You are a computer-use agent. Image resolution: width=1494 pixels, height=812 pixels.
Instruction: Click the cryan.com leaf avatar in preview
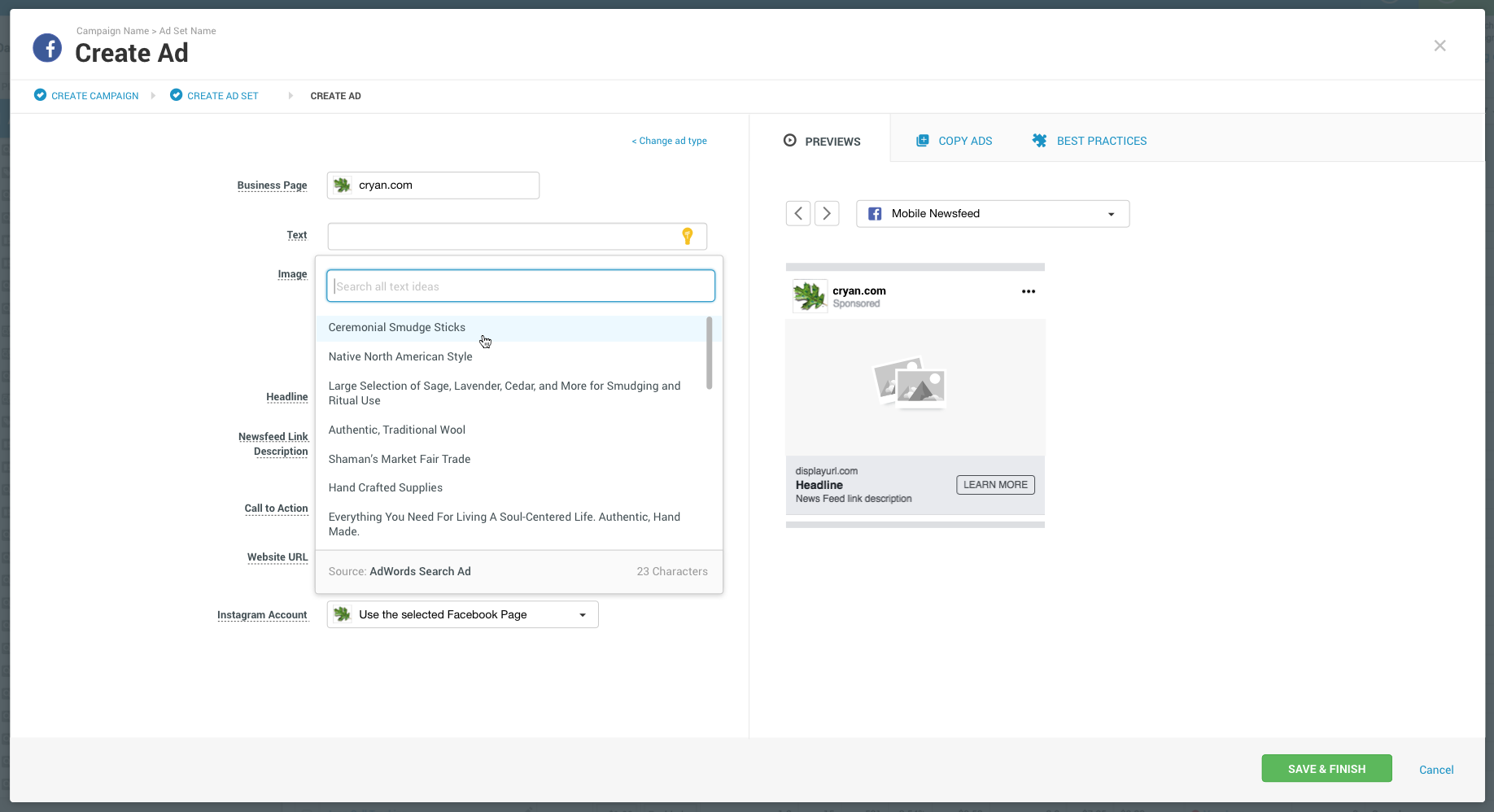coord(810,296)
